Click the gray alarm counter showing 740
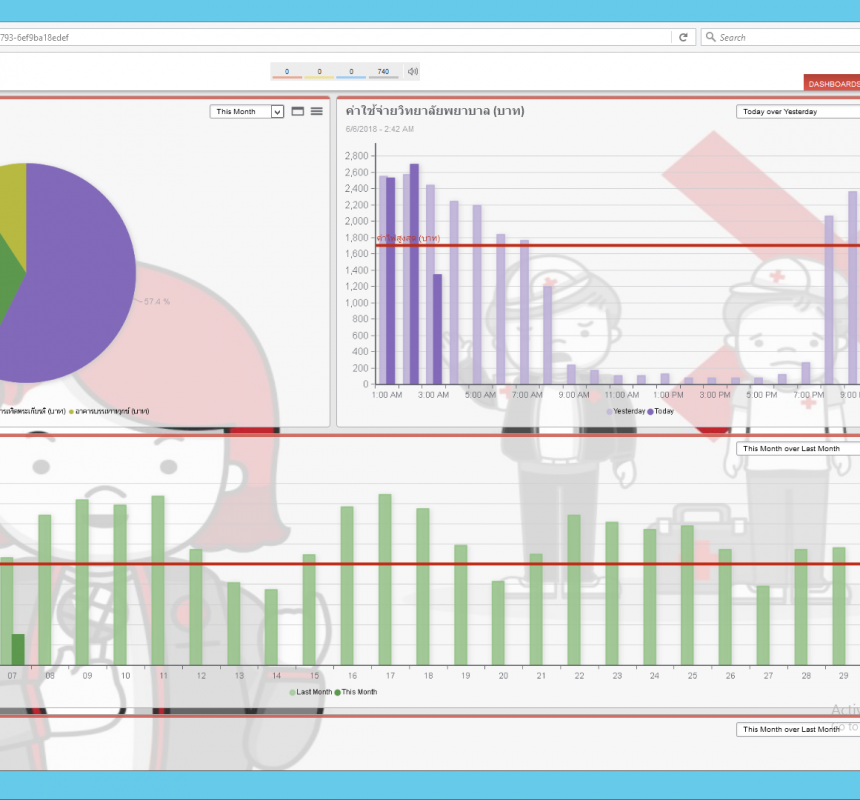The width and height of the screenshot is (860, 800). click(x=383, y=72)
